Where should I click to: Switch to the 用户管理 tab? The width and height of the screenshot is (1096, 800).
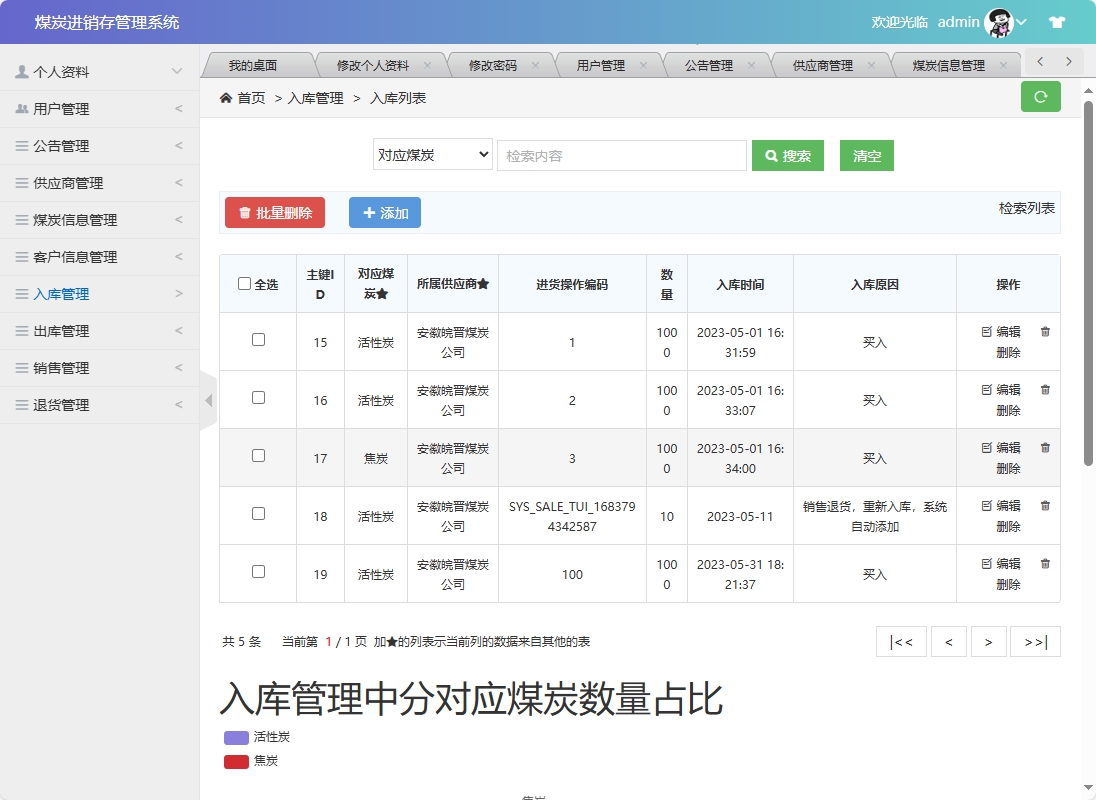[x=600, y=63]
